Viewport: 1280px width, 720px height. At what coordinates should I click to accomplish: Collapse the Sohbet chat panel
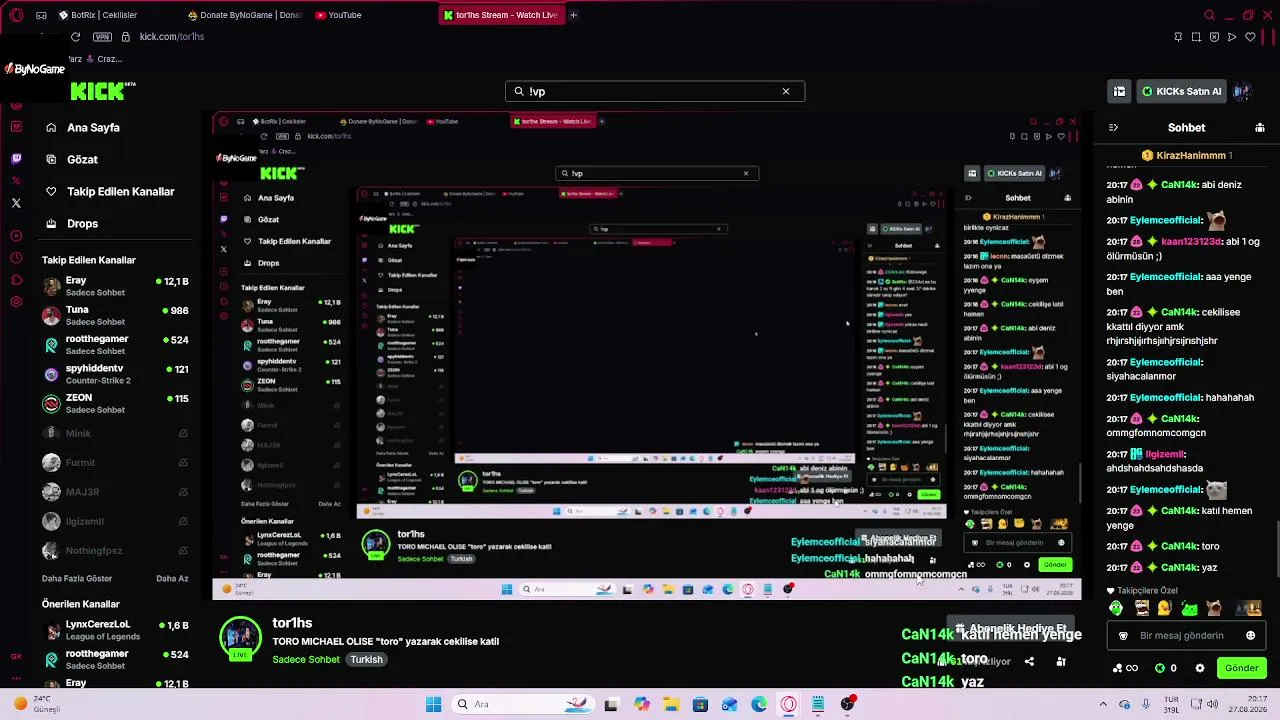(1113, 128)
